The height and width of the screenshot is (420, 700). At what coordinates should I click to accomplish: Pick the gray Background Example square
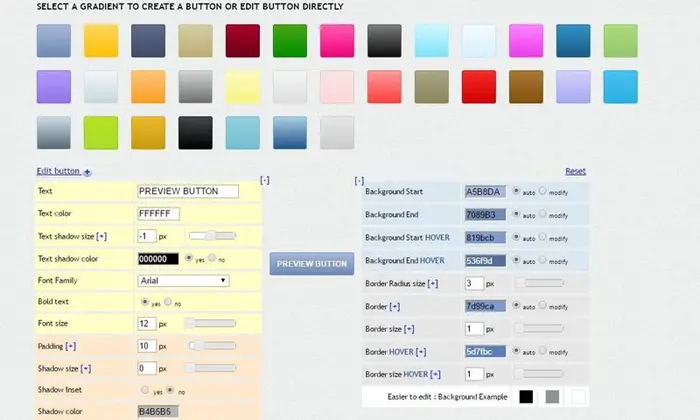552,397
